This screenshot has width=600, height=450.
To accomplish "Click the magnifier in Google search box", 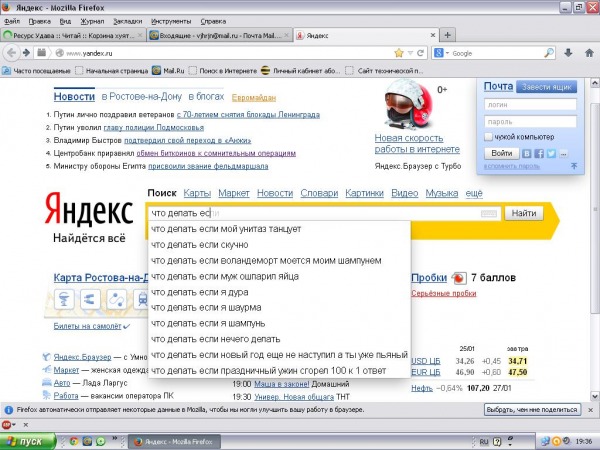I will [549, 53].
